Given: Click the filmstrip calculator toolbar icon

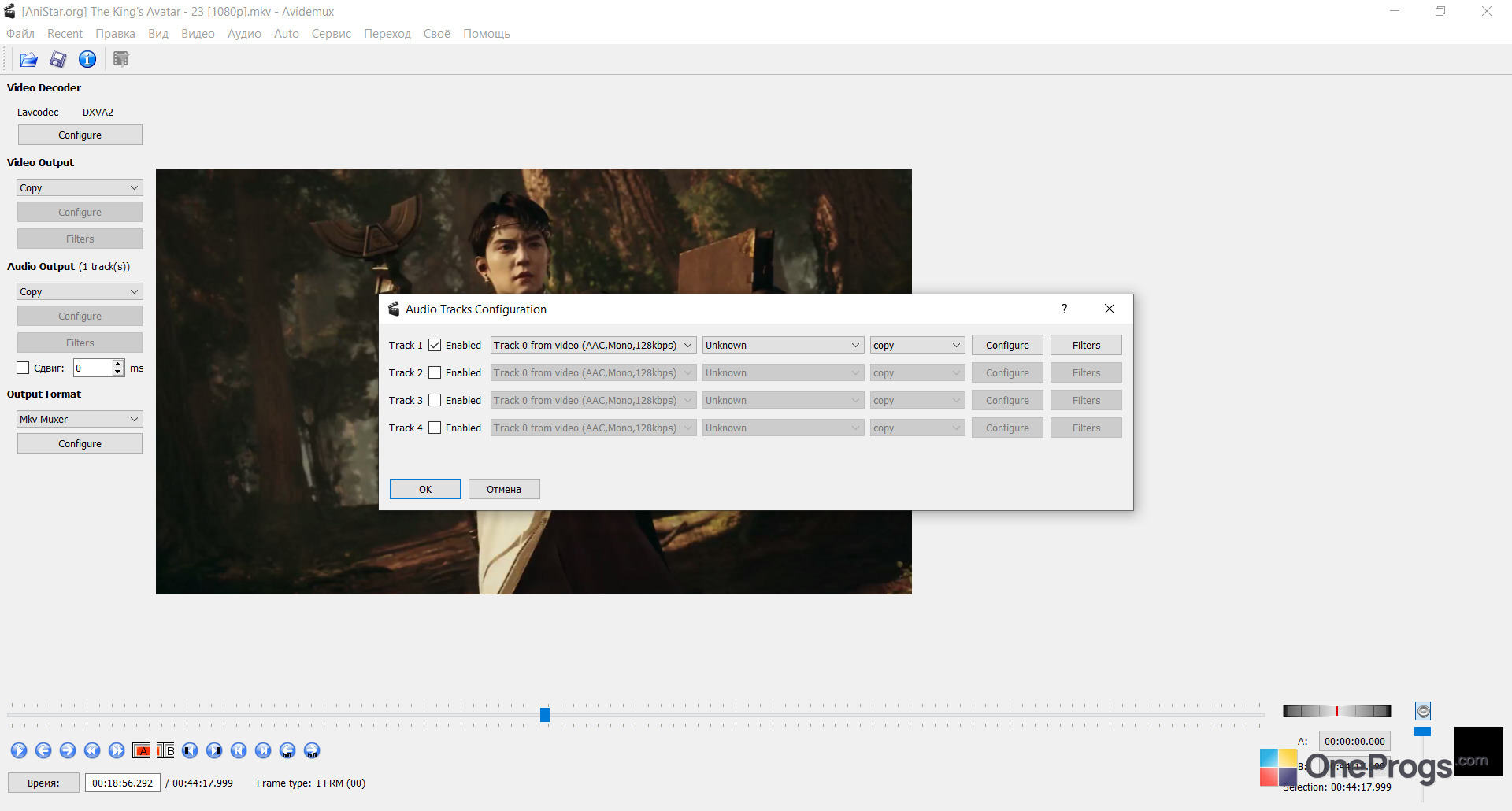Looking at the screenshot, I should (120, 59).
